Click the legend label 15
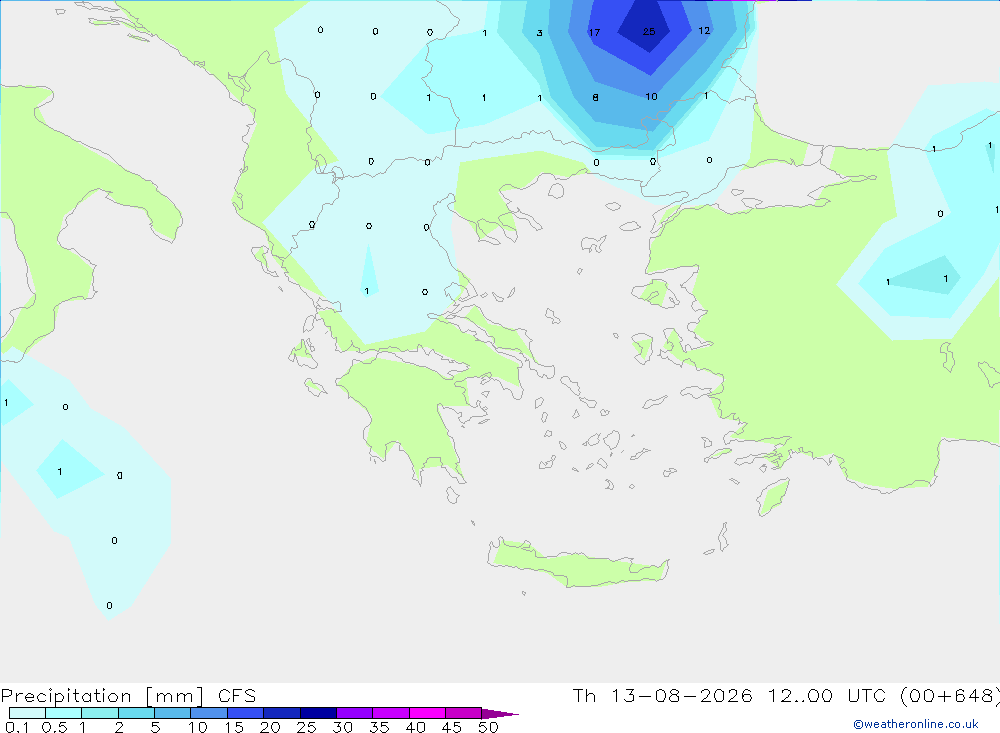1000x733 pixels. (233, 727)
